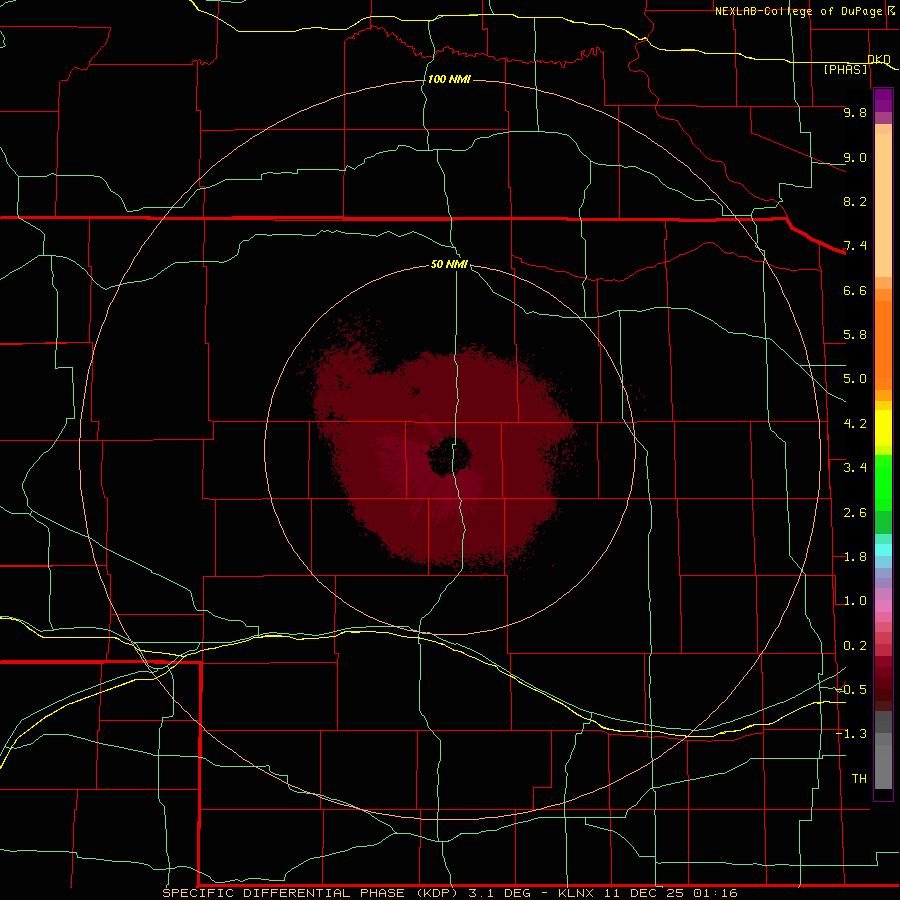Click the 0.2 value on the color scale
Viewport: 900px width, 900px height.
click(855, 646)
